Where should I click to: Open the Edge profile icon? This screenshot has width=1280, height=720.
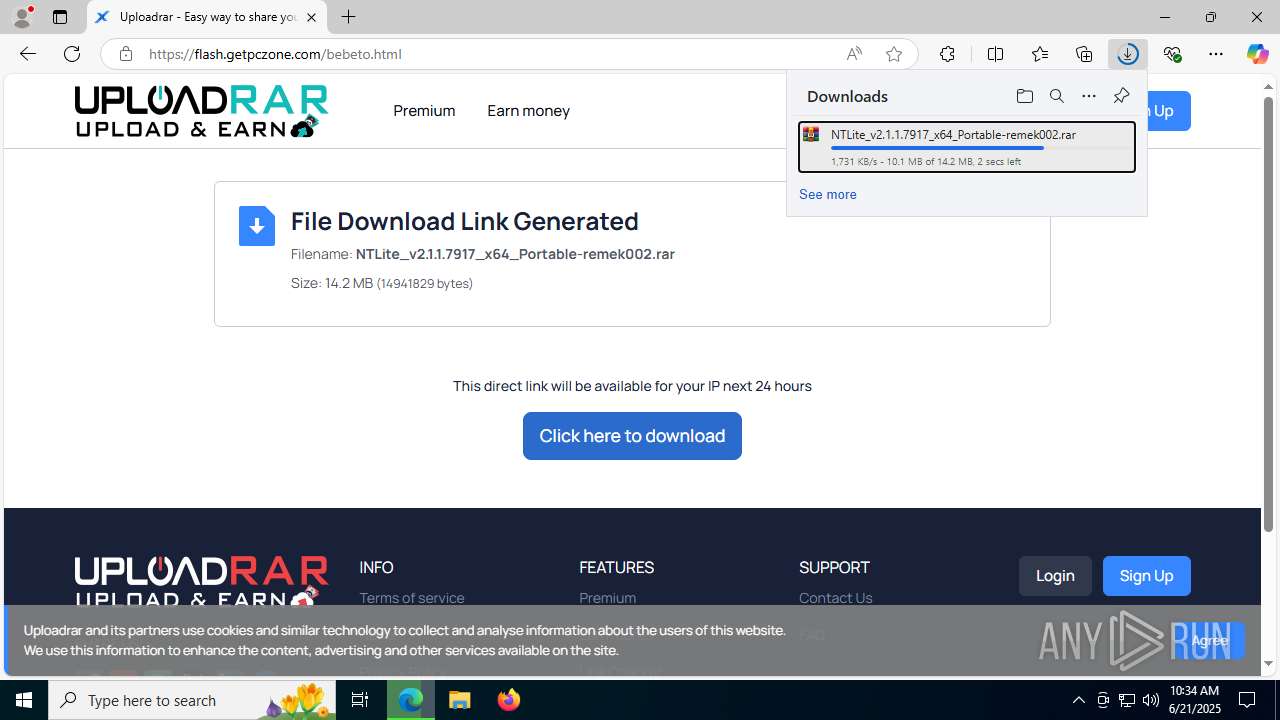pos(22,17)
